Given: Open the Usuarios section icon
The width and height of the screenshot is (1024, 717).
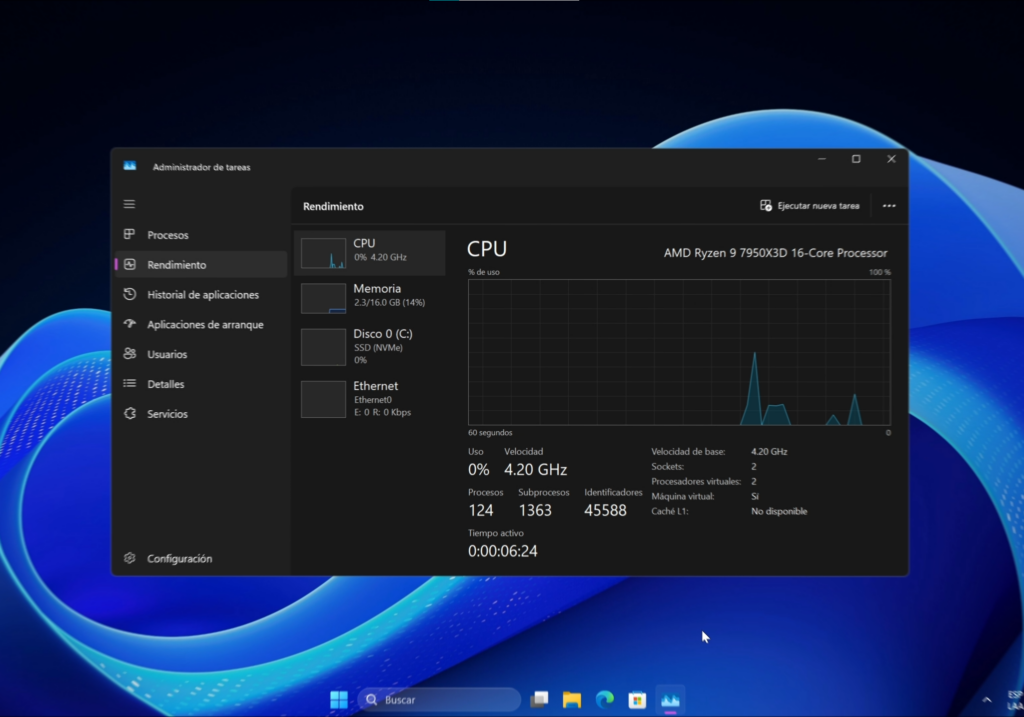Looking at the screenshot, I should click(x=129, y=354).
